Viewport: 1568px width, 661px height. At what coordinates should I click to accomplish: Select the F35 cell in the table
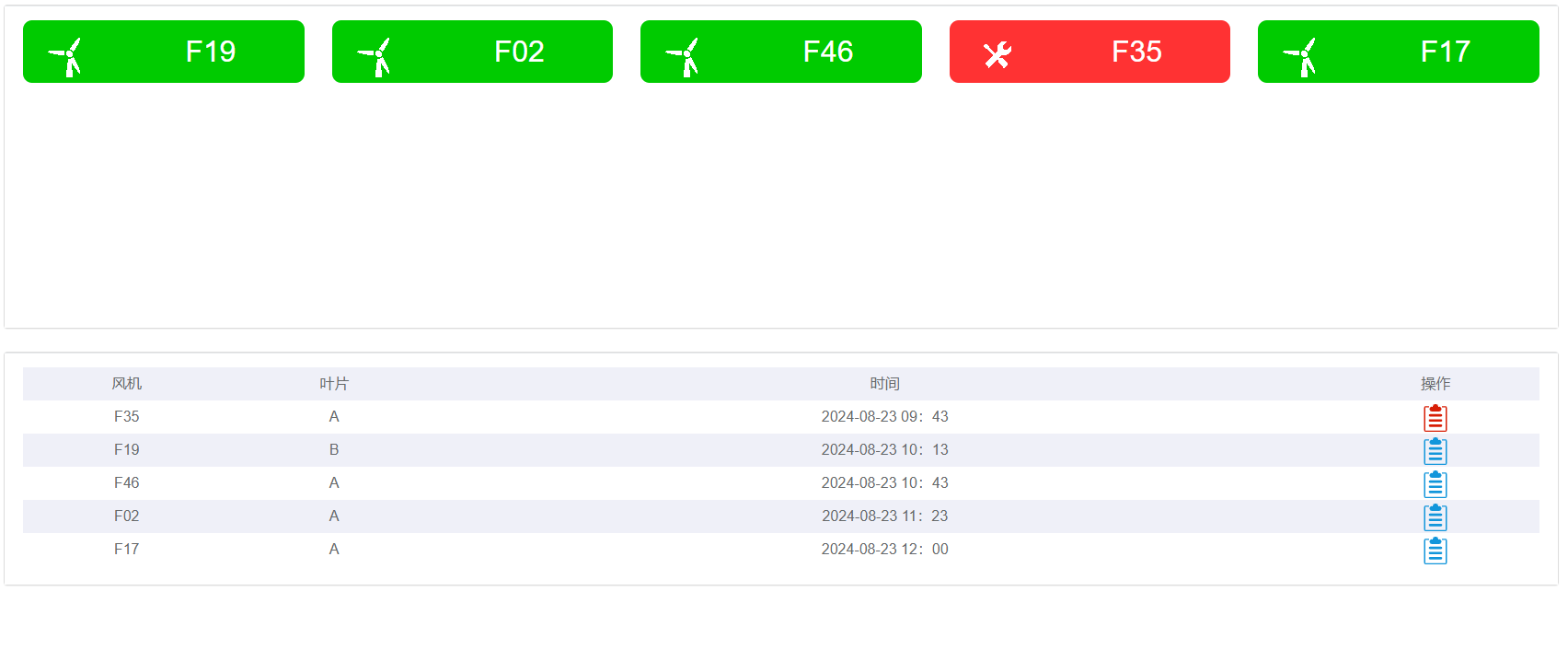[x=127, y=417]
